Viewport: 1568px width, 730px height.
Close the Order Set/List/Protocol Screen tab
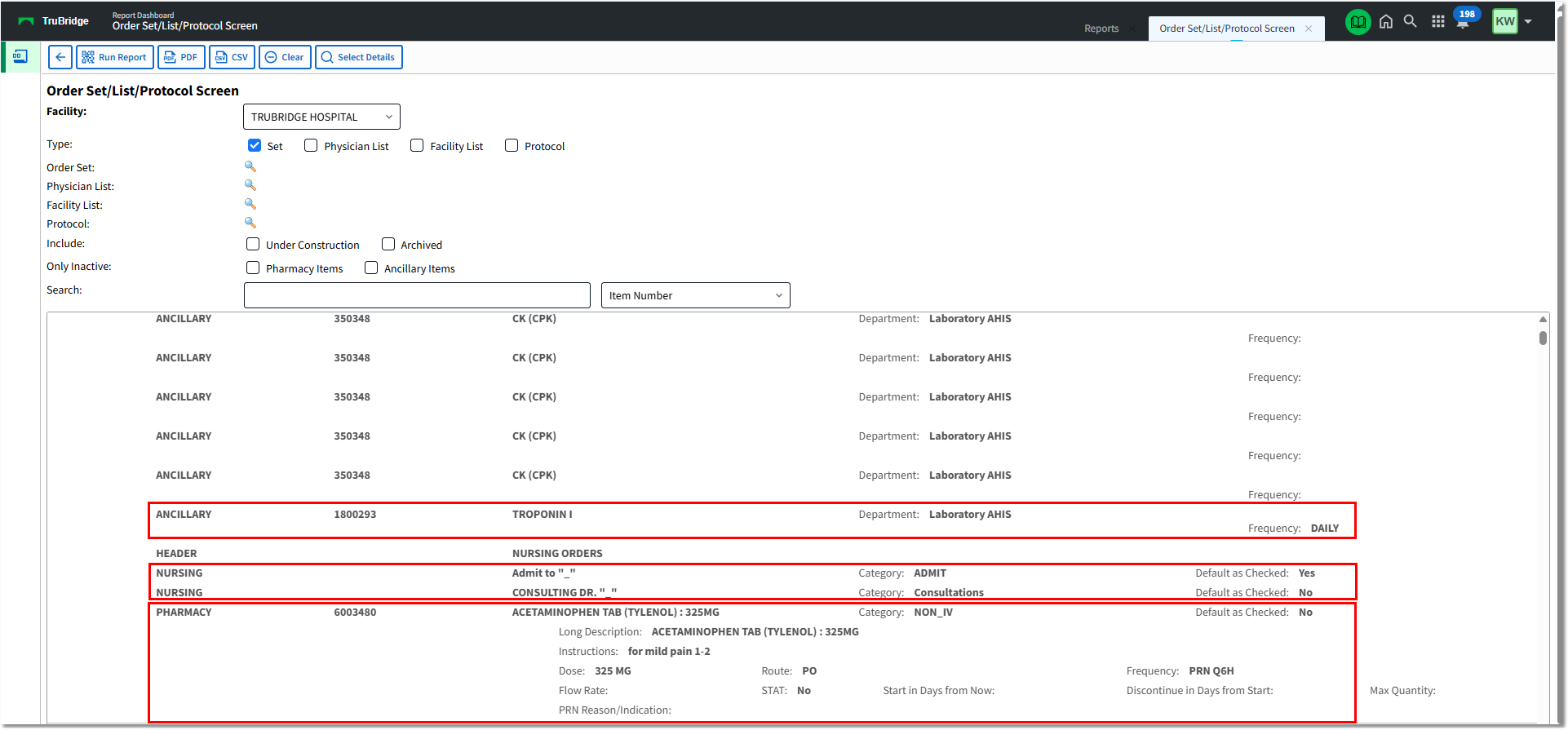(1309, 29)
